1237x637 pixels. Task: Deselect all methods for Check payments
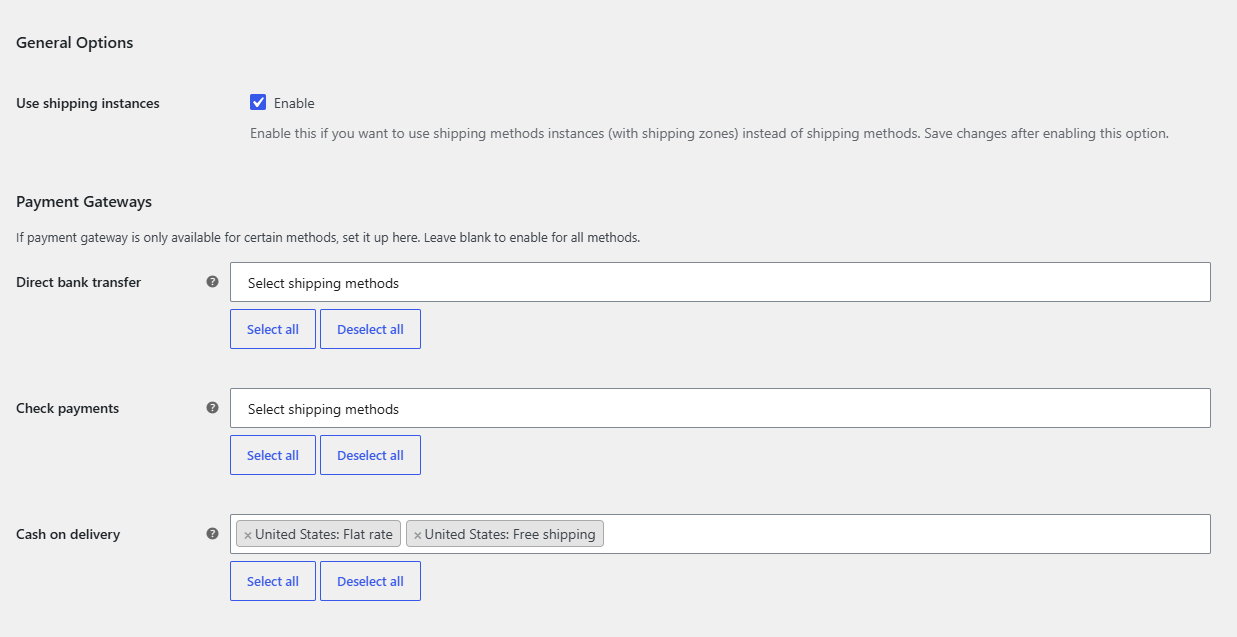[x=370, y=455]
